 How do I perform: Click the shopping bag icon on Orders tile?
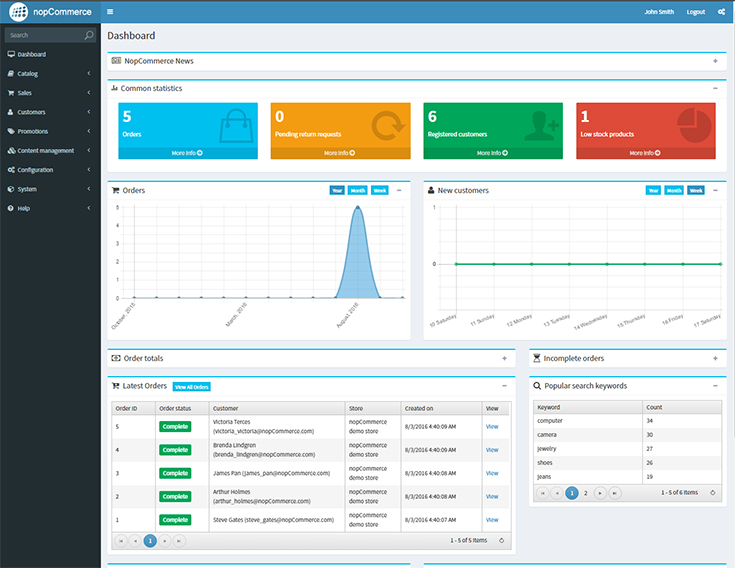click(236, 126)
